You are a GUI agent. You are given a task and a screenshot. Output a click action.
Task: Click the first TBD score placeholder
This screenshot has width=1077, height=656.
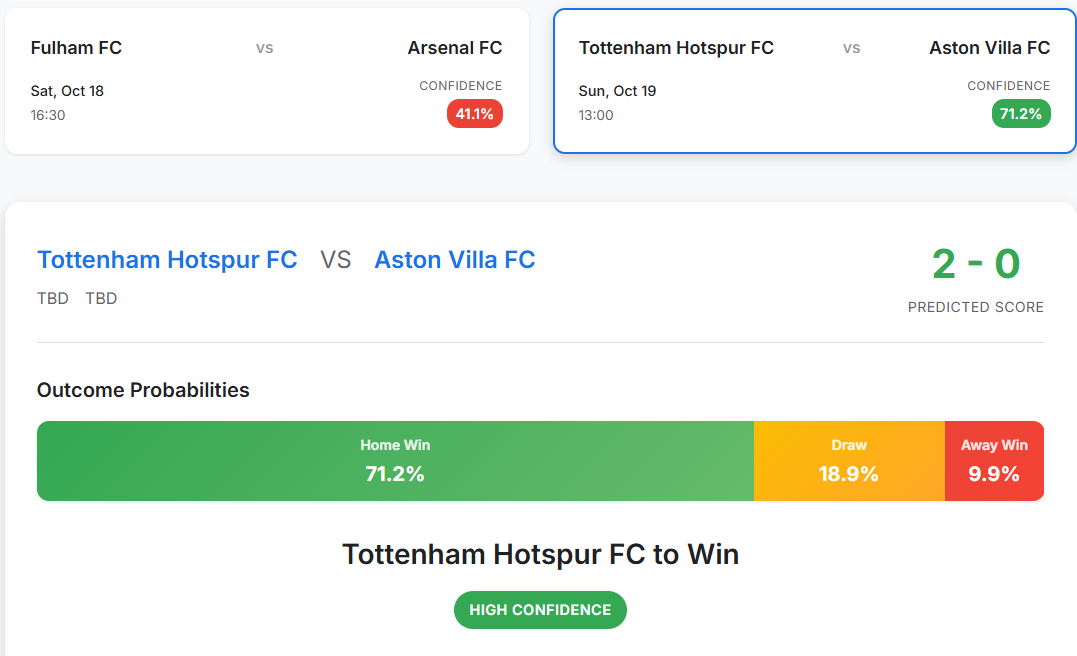[x=52, y=298]
